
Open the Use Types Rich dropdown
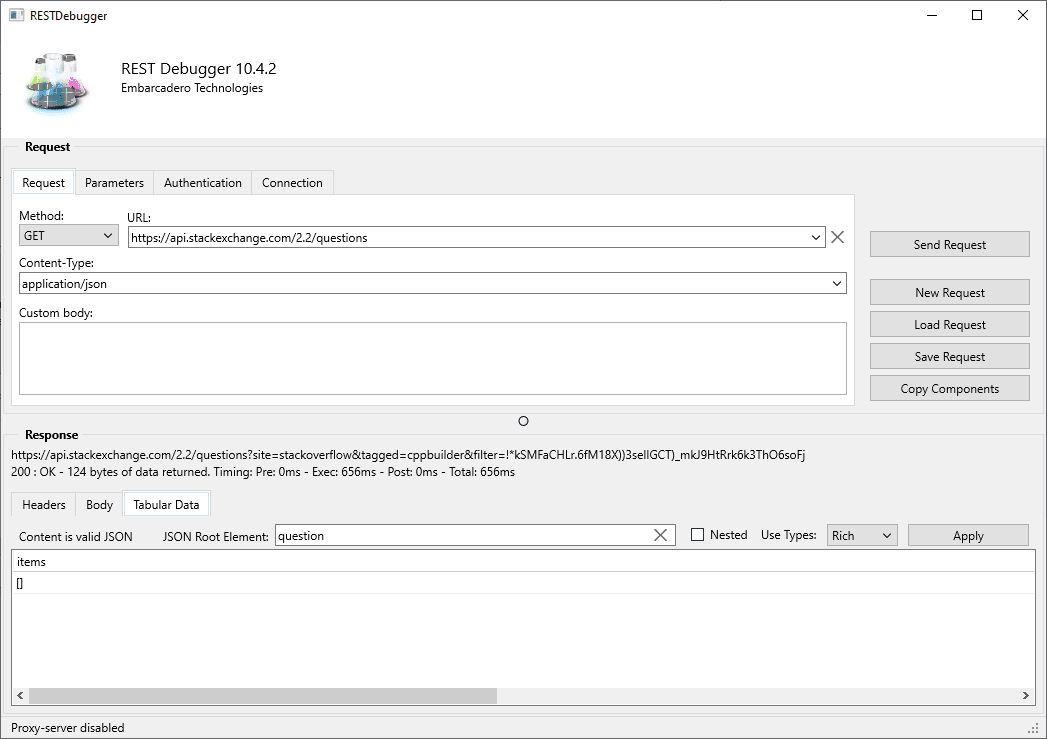(x=862, y=535)
